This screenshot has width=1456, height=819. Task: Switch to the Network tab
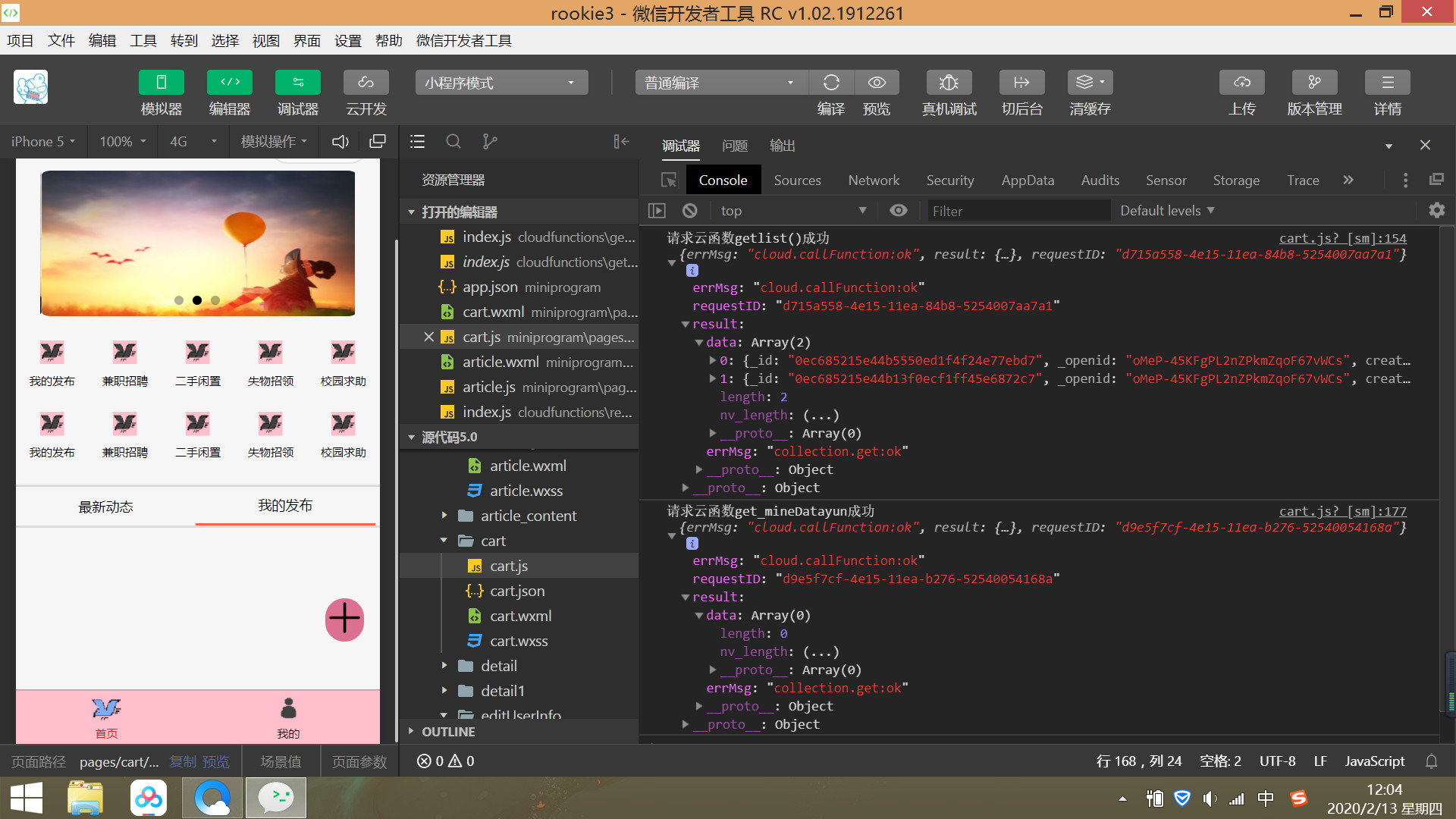tap(873, 180)
